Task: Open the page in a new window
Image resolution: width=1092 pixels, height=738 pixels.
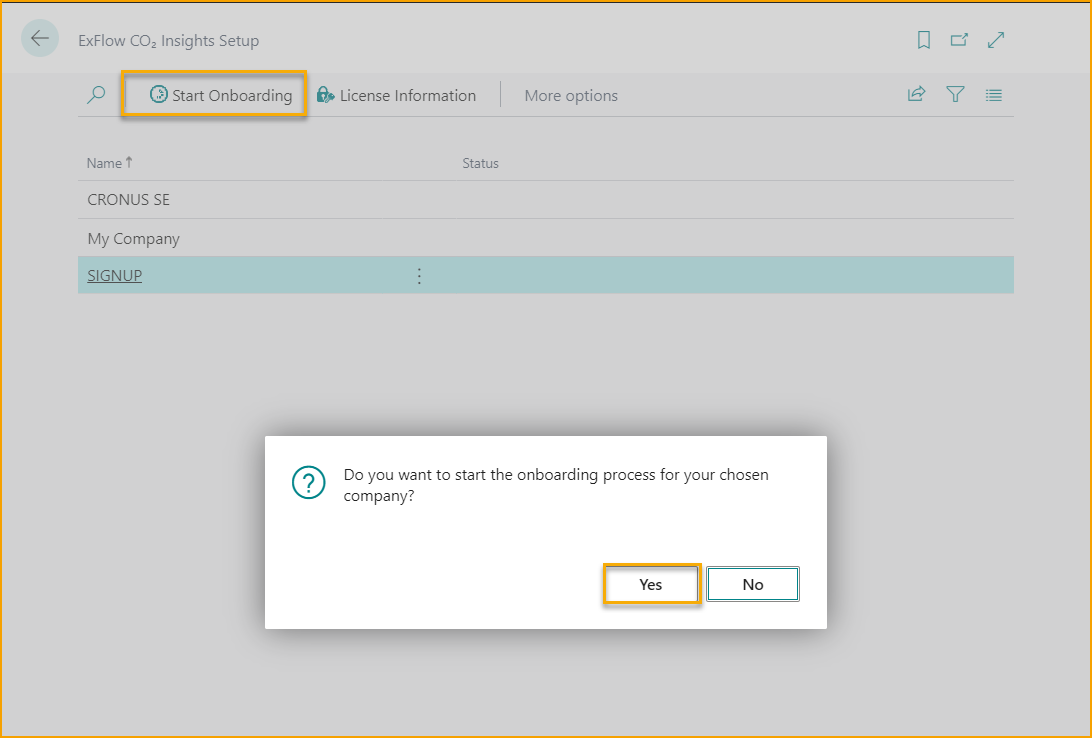Action: (960, 39)
